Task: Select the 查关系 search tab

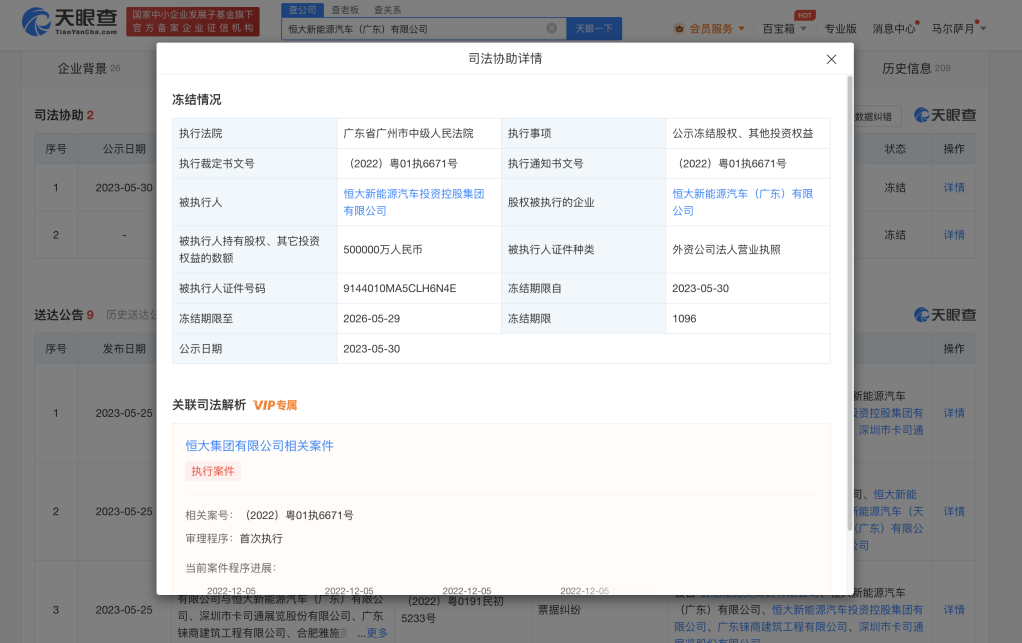Action: (387, 10)
